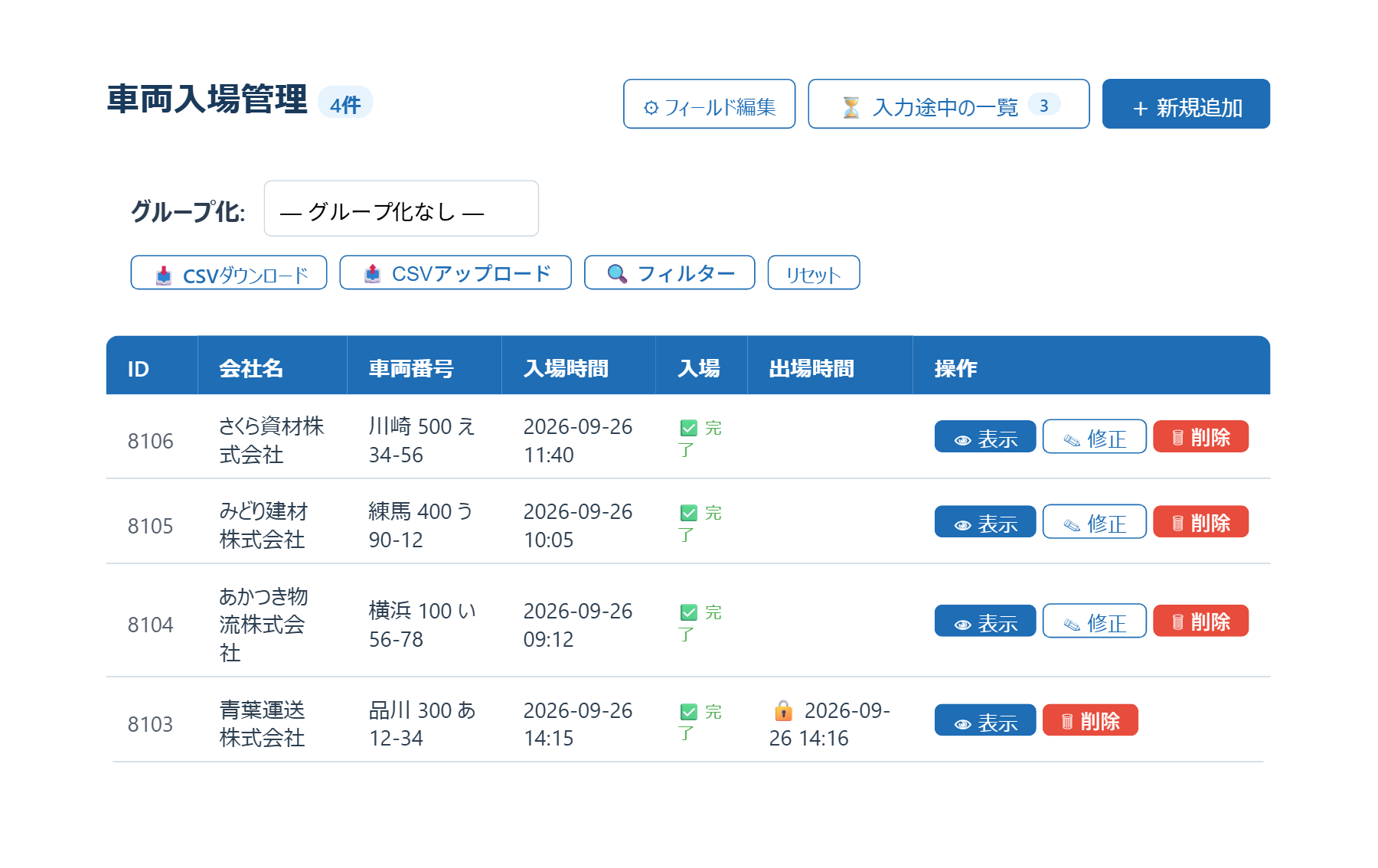1378x868 pixels.
Task: Click the 車両番号 column header
Action: (424, 365)
